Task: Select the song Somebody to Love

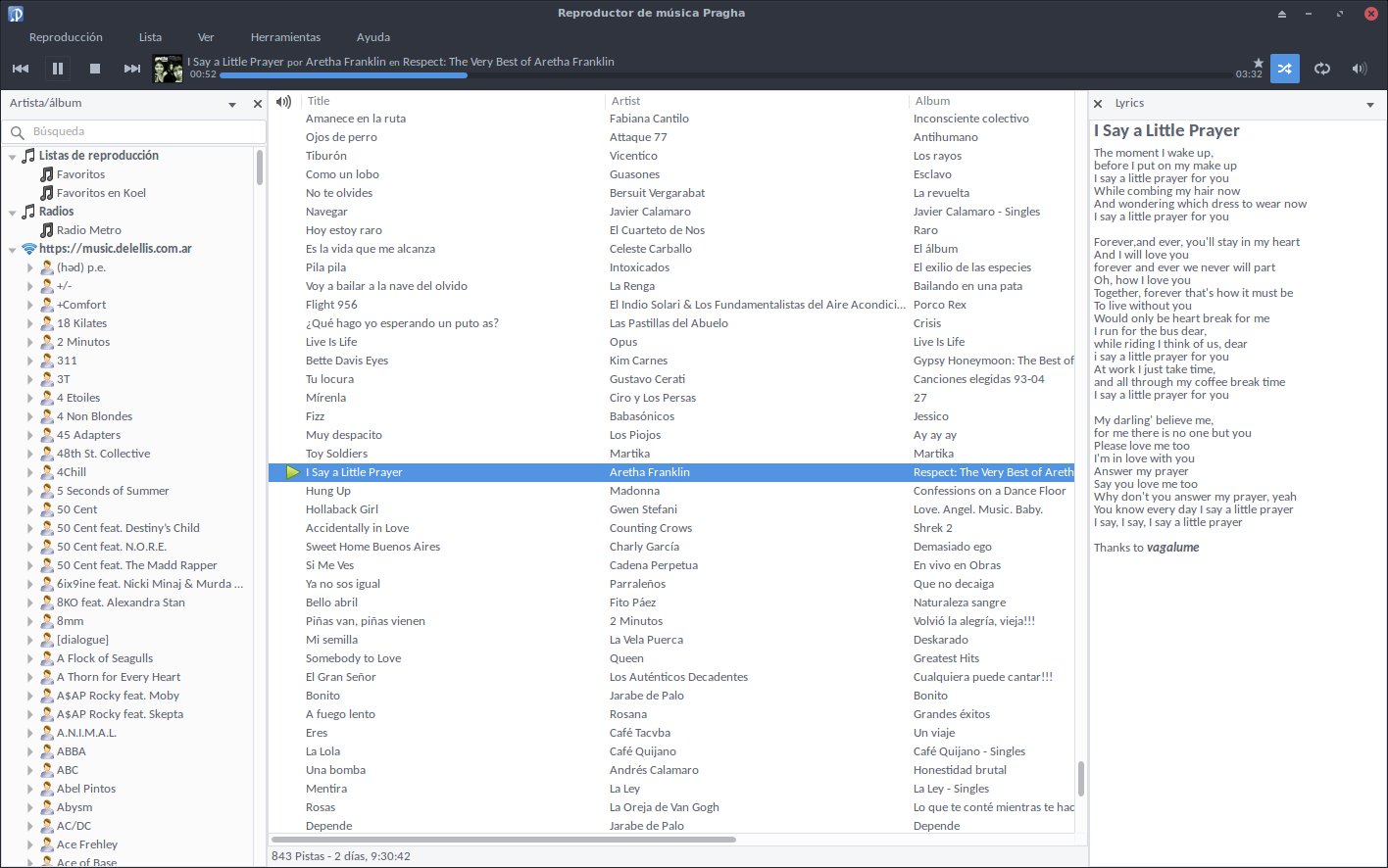Action: pyautogui.click(x=353, y=658)
